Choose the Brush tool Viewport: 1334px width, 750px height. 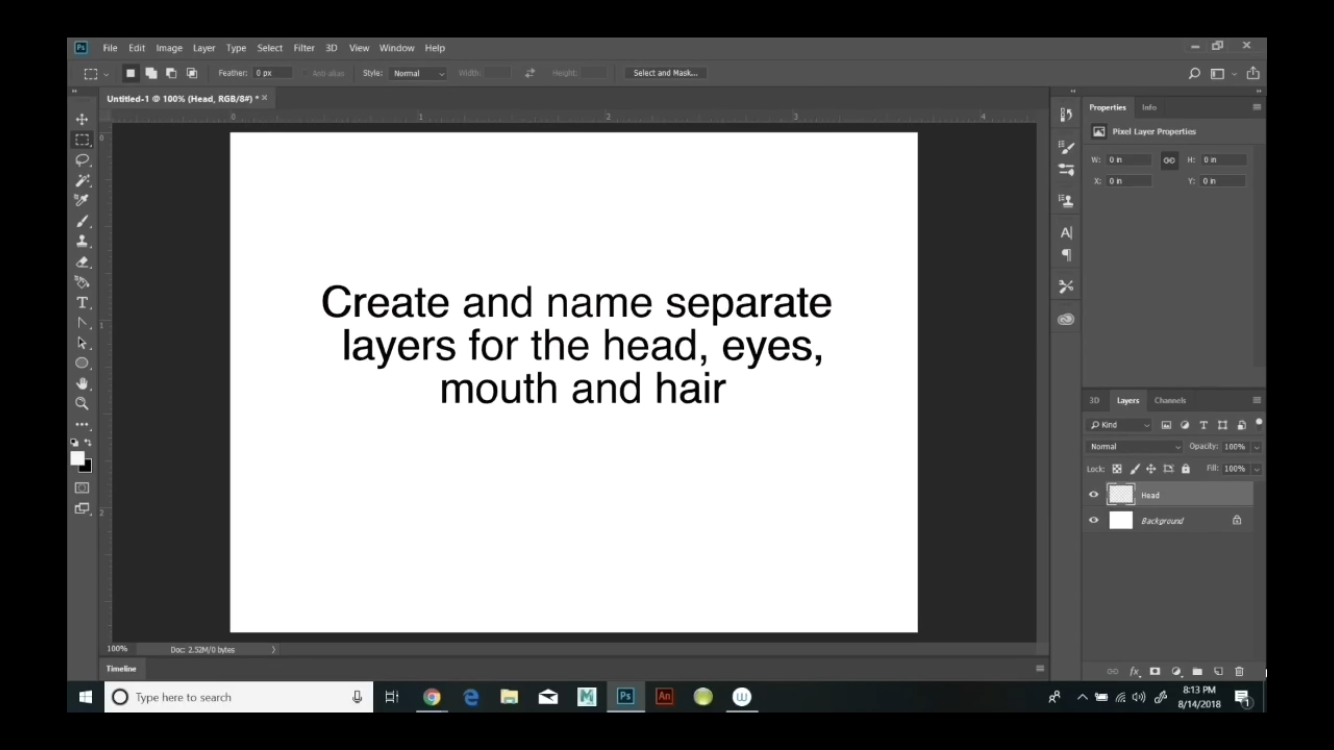point(83,220)
